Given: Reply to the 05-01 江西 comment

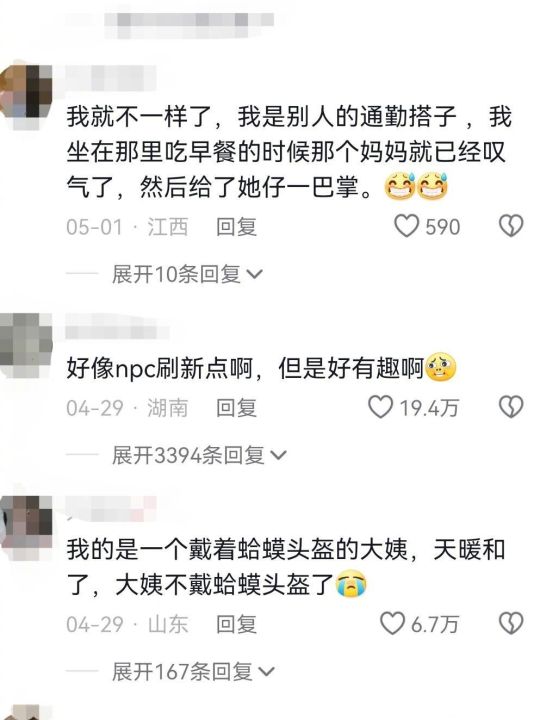Looking at the screenshot, I should [x=236, y=227].
